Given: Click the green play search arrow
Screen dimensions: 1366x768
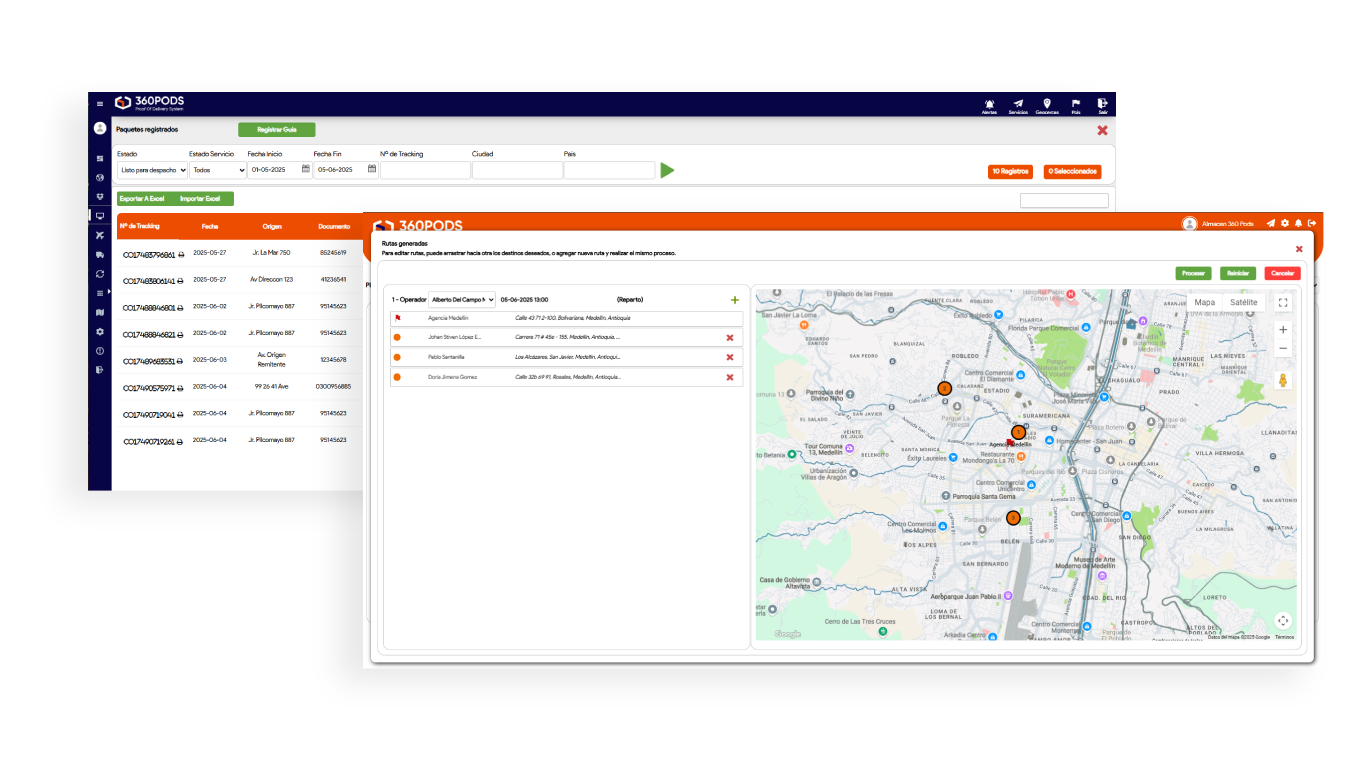Looking at the screenshot, I should tap(667, 171).
